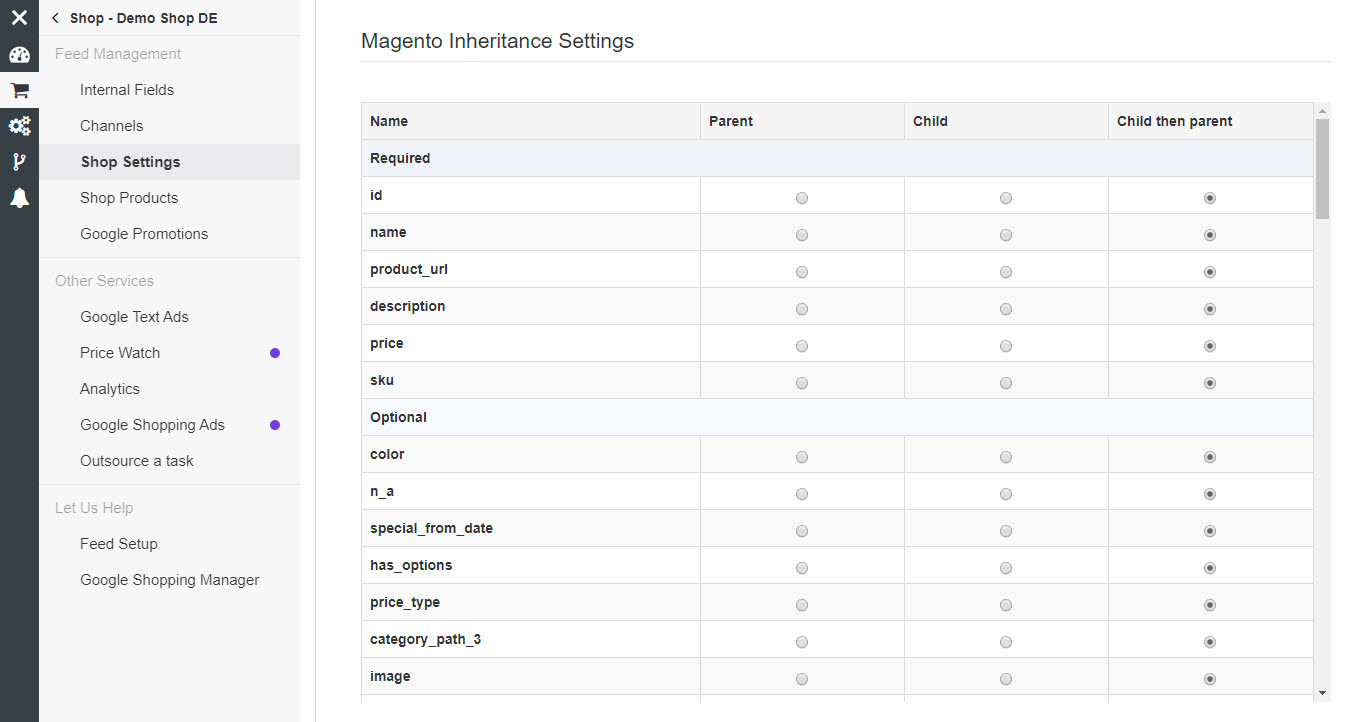The height and width of the screenshot is (722, 1345).
Task: Select Child then parent for id
Action: (x=1210, y=198)
